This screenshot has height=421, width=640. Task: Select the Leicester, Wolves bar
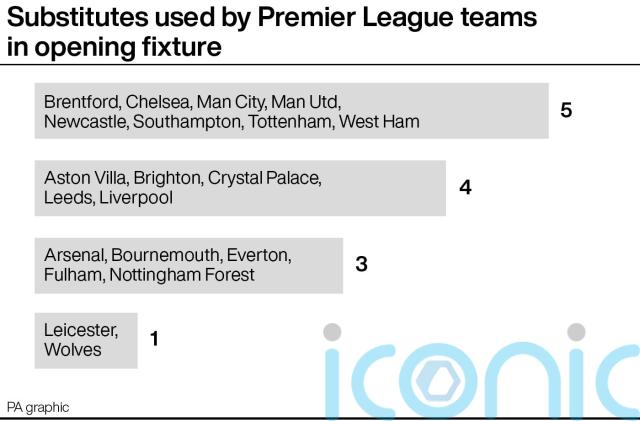pyautogui.click(x=86, y=341)
